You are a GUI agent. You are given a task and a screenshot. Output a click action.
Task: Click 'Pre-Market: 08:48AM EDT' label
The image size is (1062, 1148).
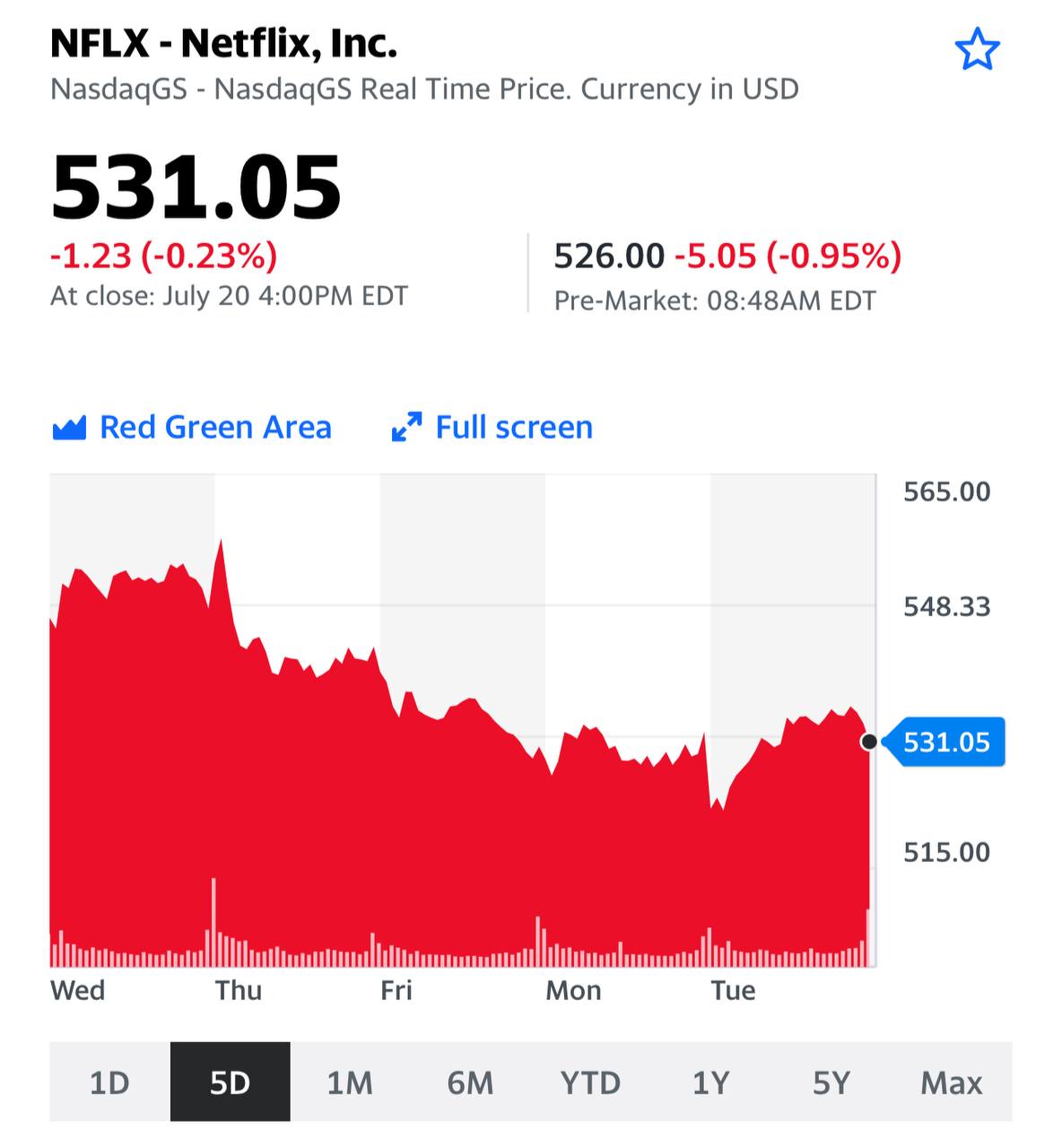click(715, 300)
